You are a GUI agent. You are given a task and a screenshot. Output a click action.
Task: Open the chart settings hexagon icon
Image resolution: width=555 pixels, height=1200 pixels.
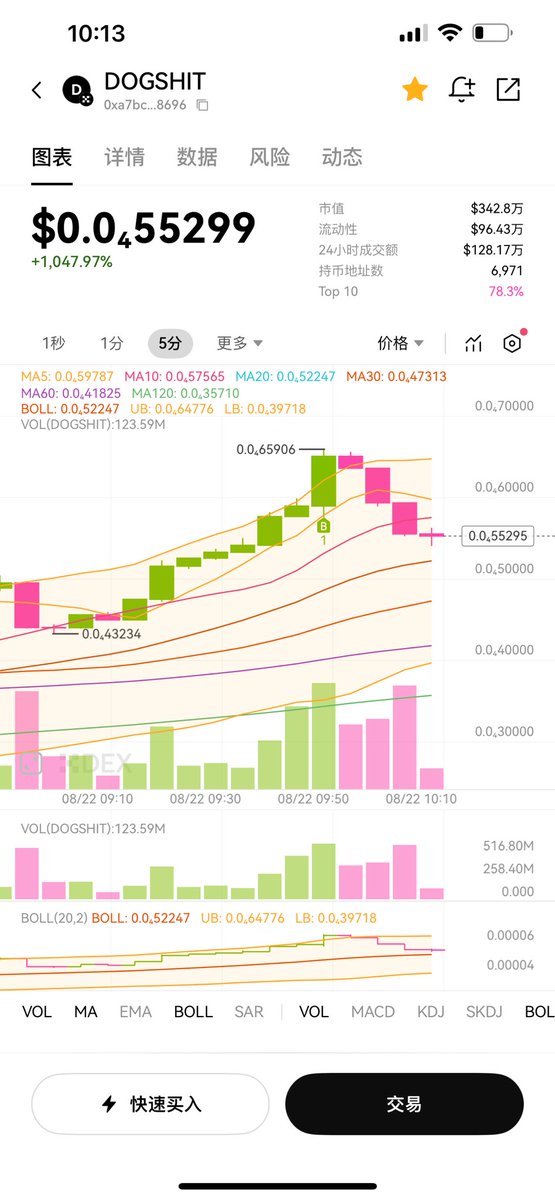click(512, 343)
